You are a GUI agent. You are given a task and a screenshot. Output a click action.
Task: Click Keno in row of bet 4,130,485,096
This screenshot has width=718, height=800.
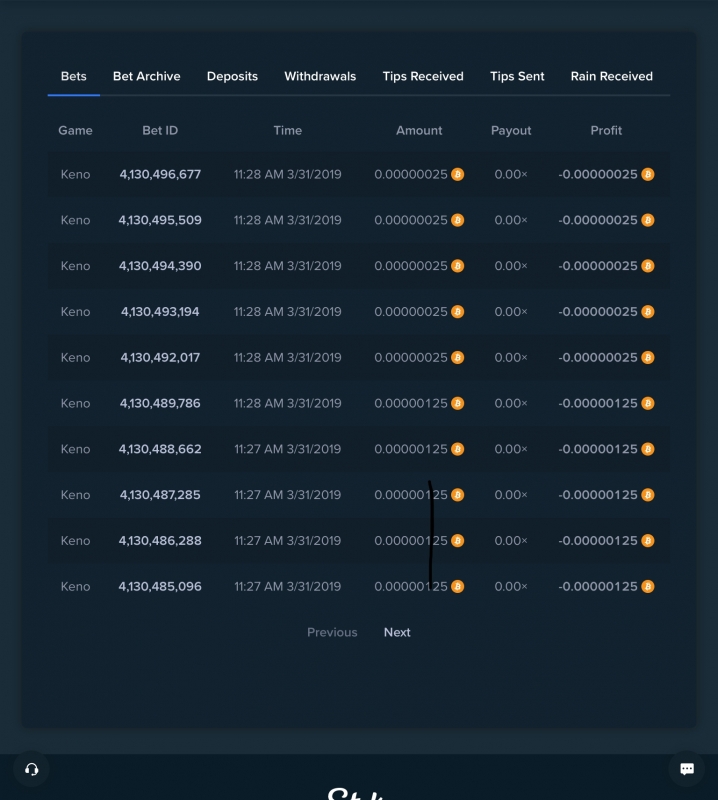point(76,586)
